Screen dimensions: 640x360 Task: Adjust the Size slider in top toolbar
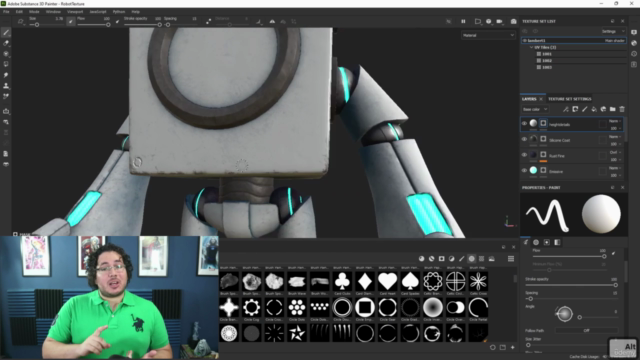click(47, 25)
